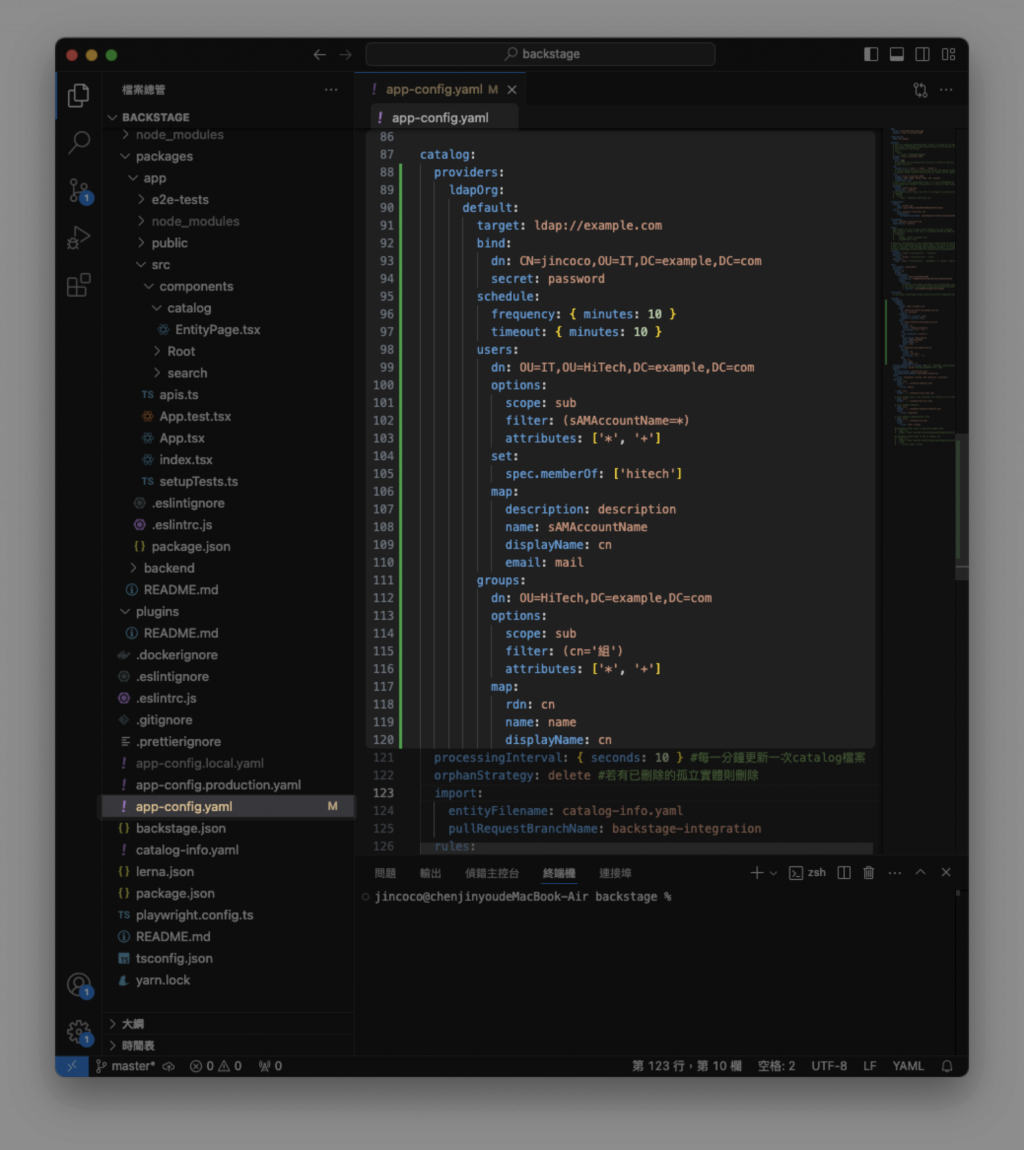Open the terminal launch profile dropdown arrow
The width and height of the screenshot is (1024, 1150).
[773, 873]
